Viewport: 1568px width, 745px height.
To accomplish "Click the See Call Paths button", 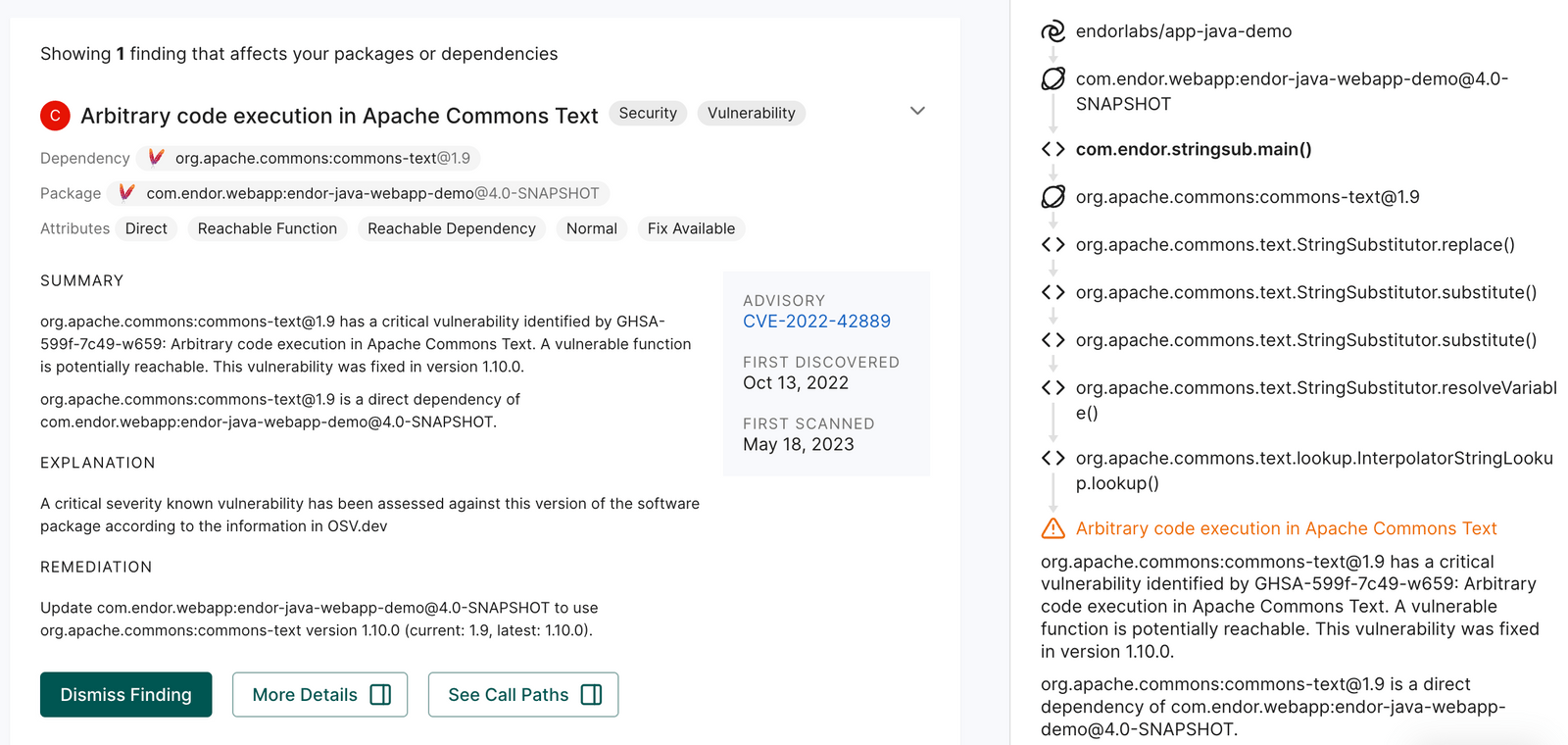I will click(x=523, y=695).
